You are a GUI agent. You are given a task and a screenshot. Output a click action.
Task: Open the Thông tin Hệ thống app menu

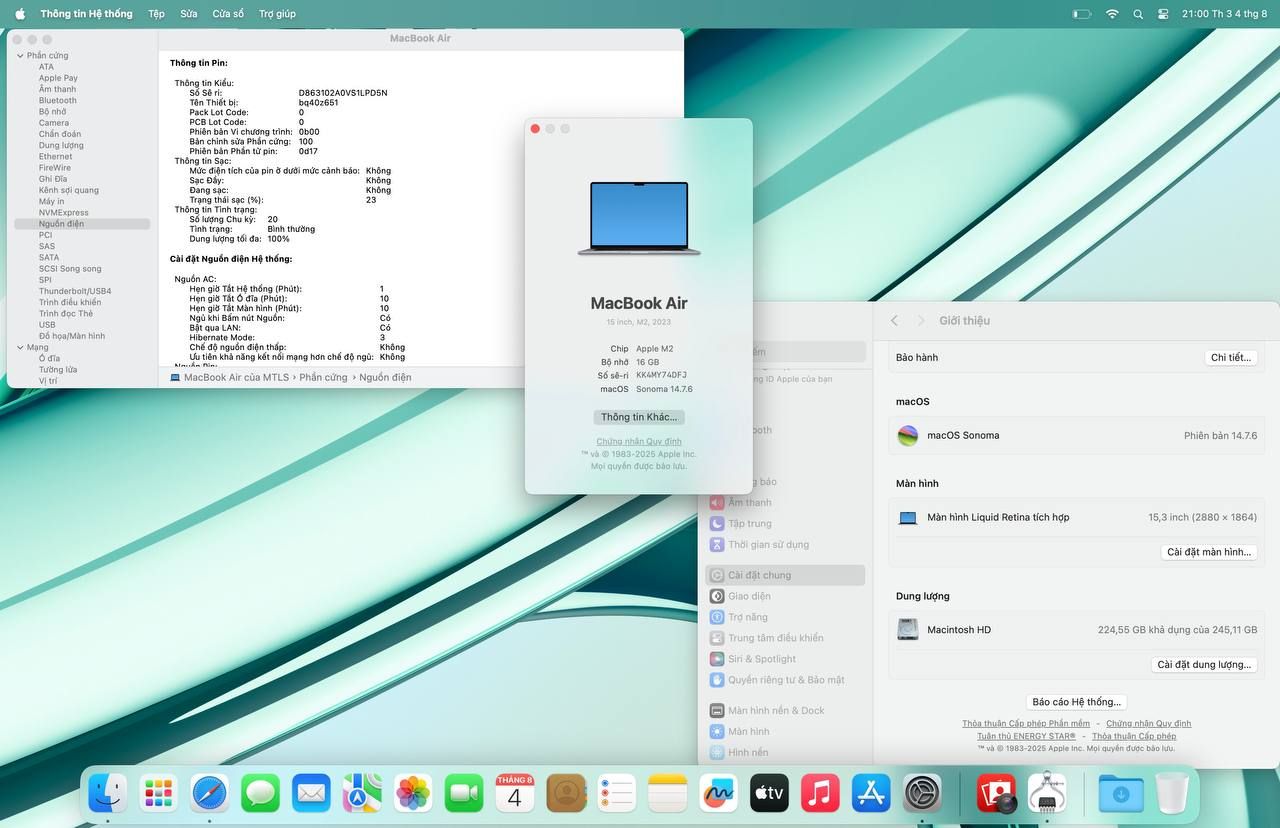pyautogui.click(x=86, y=14)
